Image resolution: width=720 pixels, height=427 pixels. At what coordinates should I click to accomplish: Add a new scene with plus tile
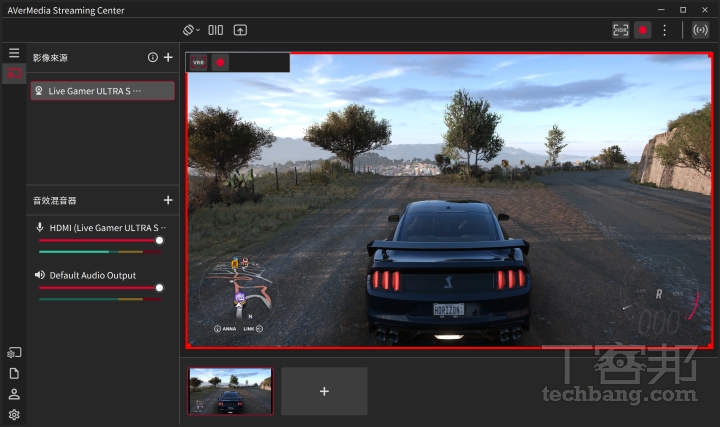[x=324, y=391]
